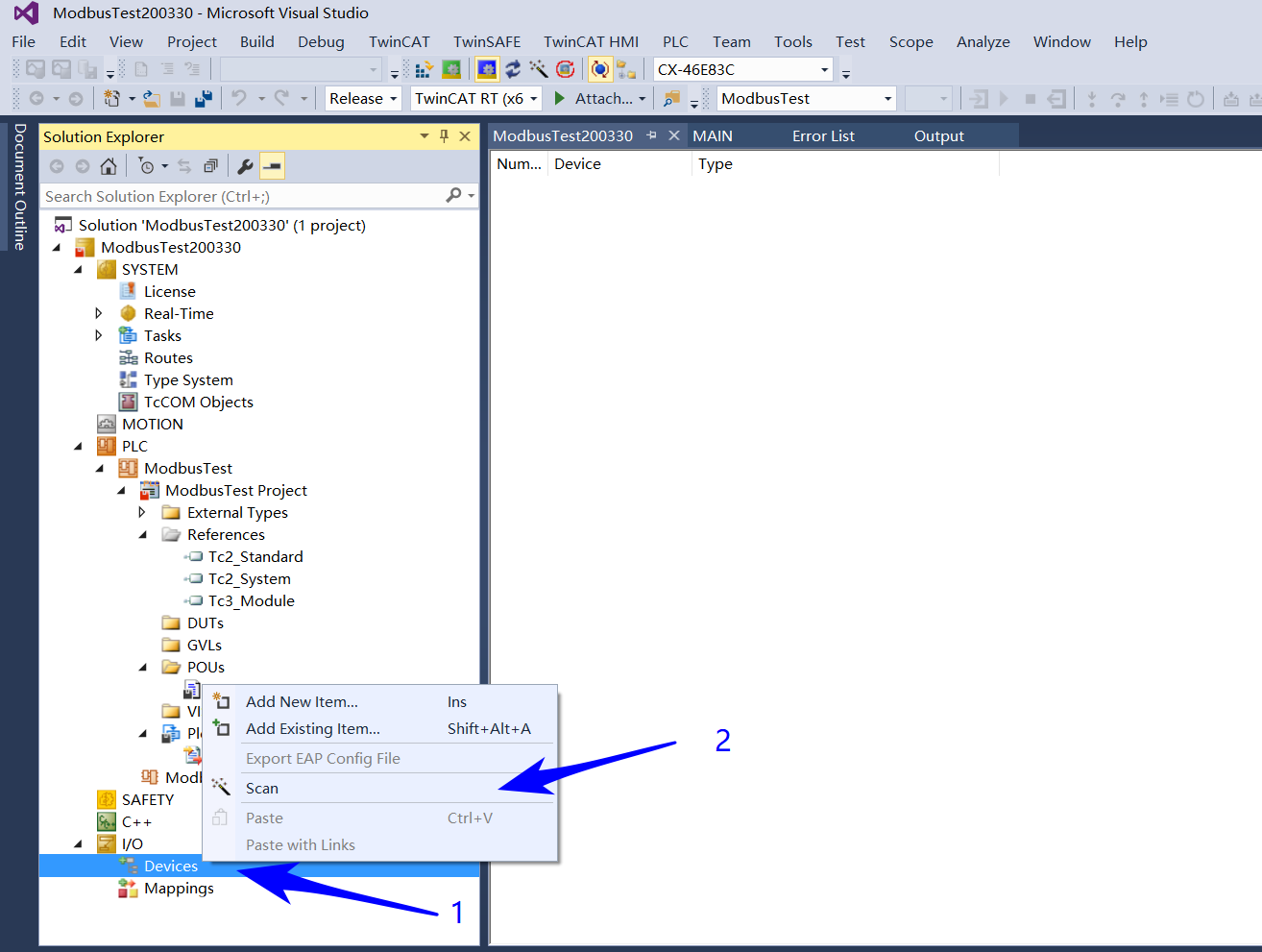Toggle Preview Selected Items in Solution Explorer

(x=272, y=166)
